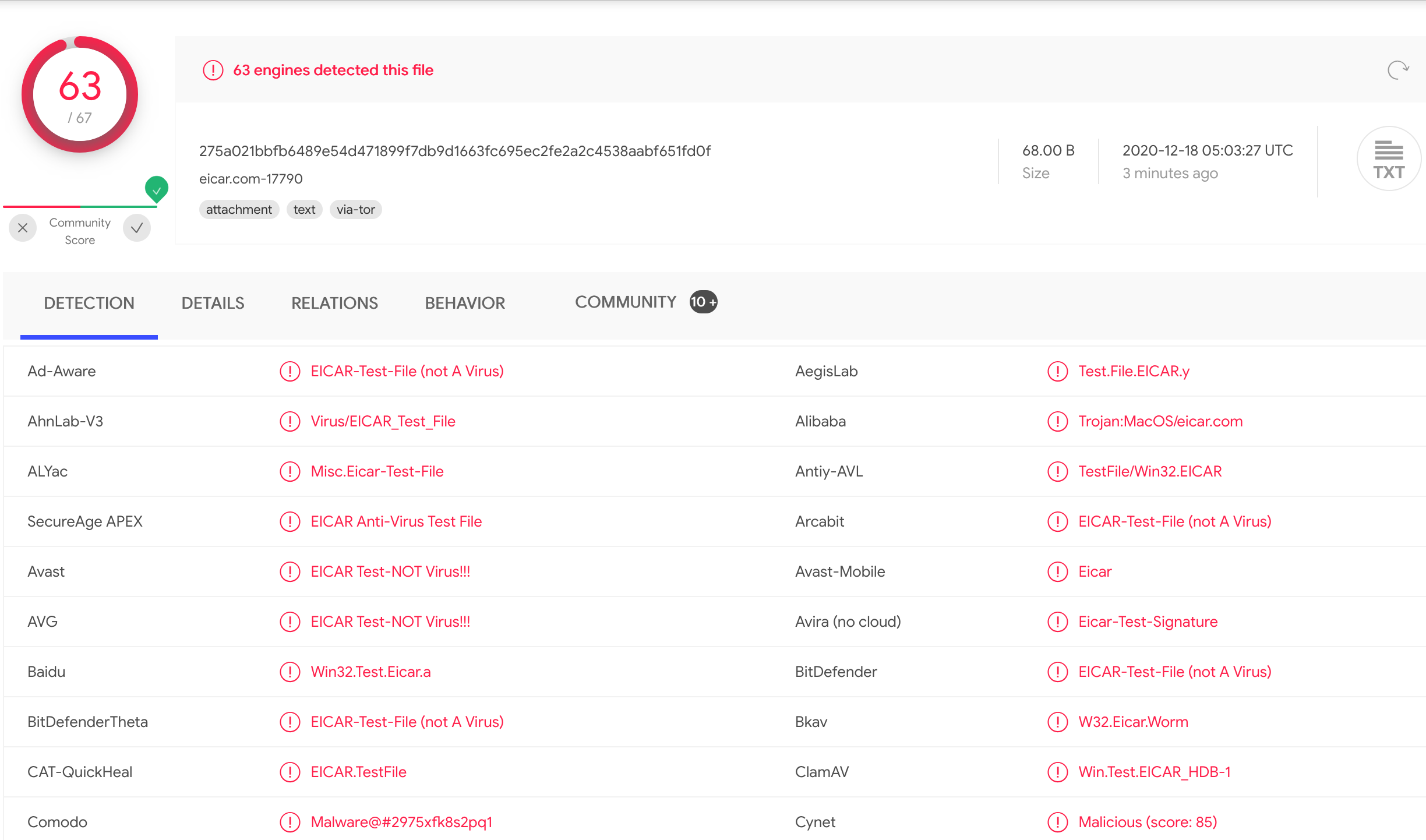Click the alert icon beside engines detected
1426x840 pixels.
[213, 70]
